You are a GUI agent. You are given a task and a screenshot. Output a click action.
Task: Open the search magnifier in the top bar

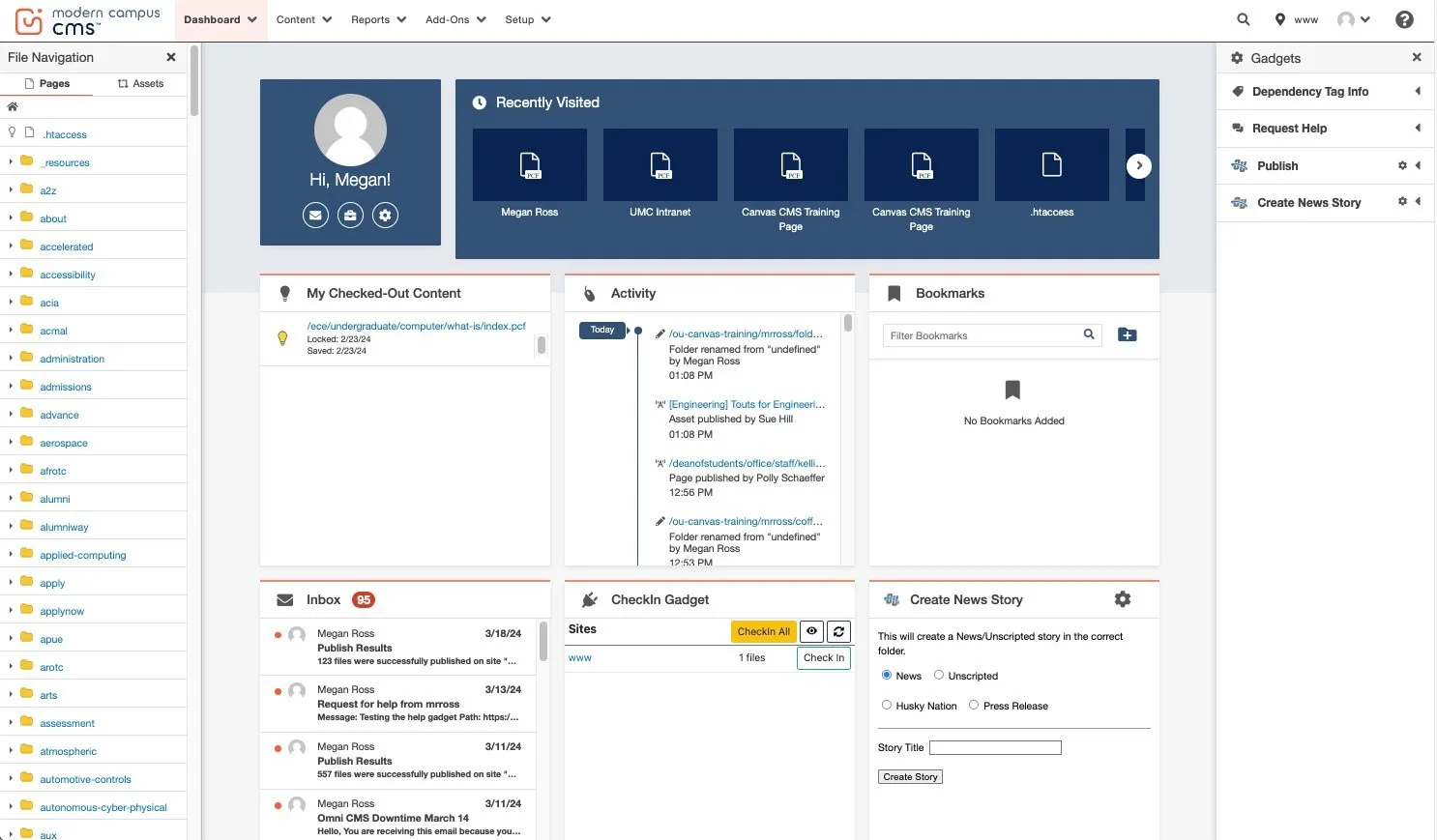pyautogui.click(x=1242, y=18)
